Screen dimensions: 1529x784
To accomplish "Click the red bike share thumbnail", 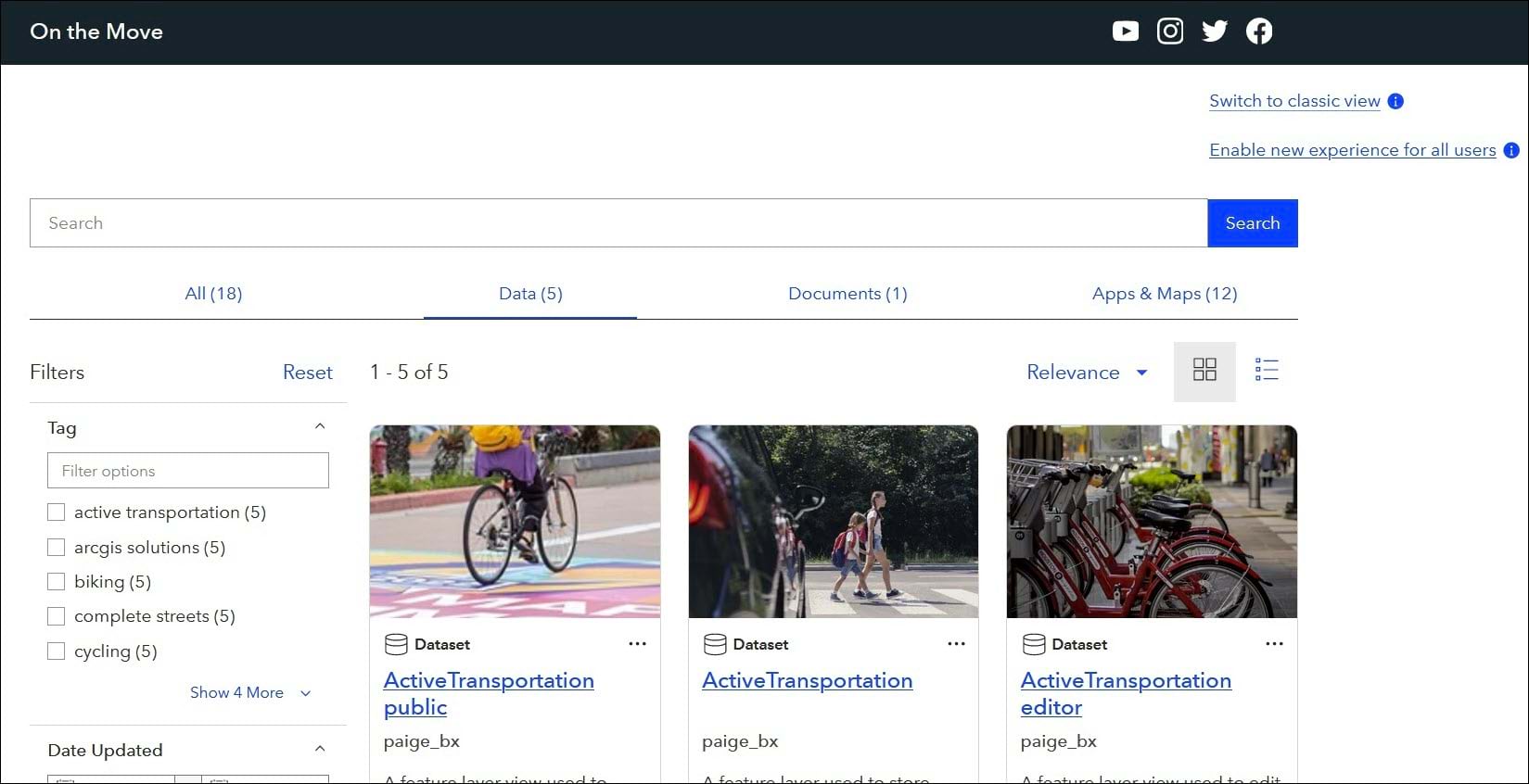I will point(1152,522).
